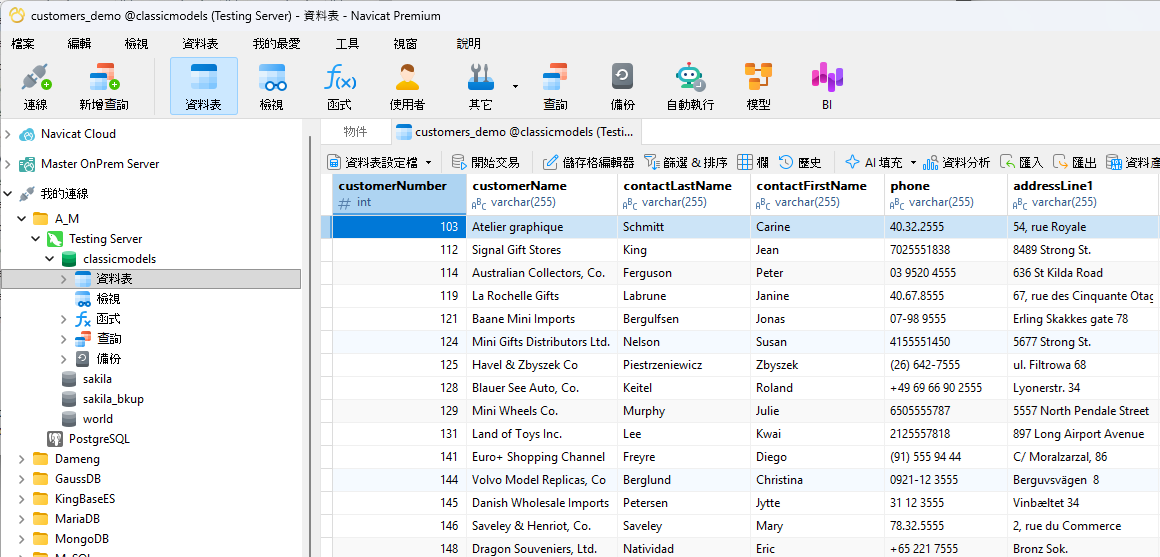The height and width of the screenshot is (557, 1160).
Task: Expand Master OnPrem Server node
Action: (8, 164)
